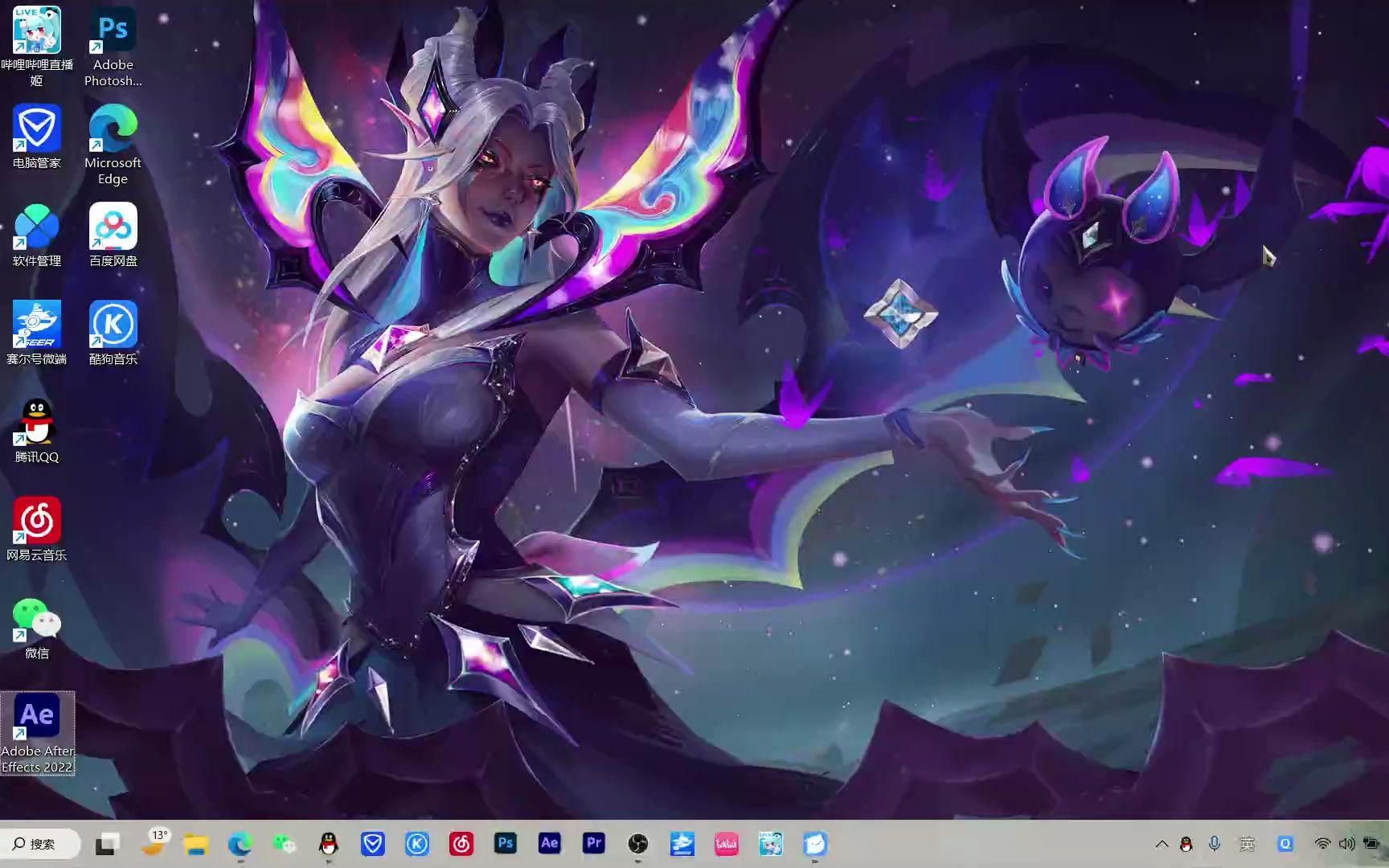The image size is (1389, 868).
Task: Launch Premiere Pro from the taskbar
Action: (x=593, y=843)
